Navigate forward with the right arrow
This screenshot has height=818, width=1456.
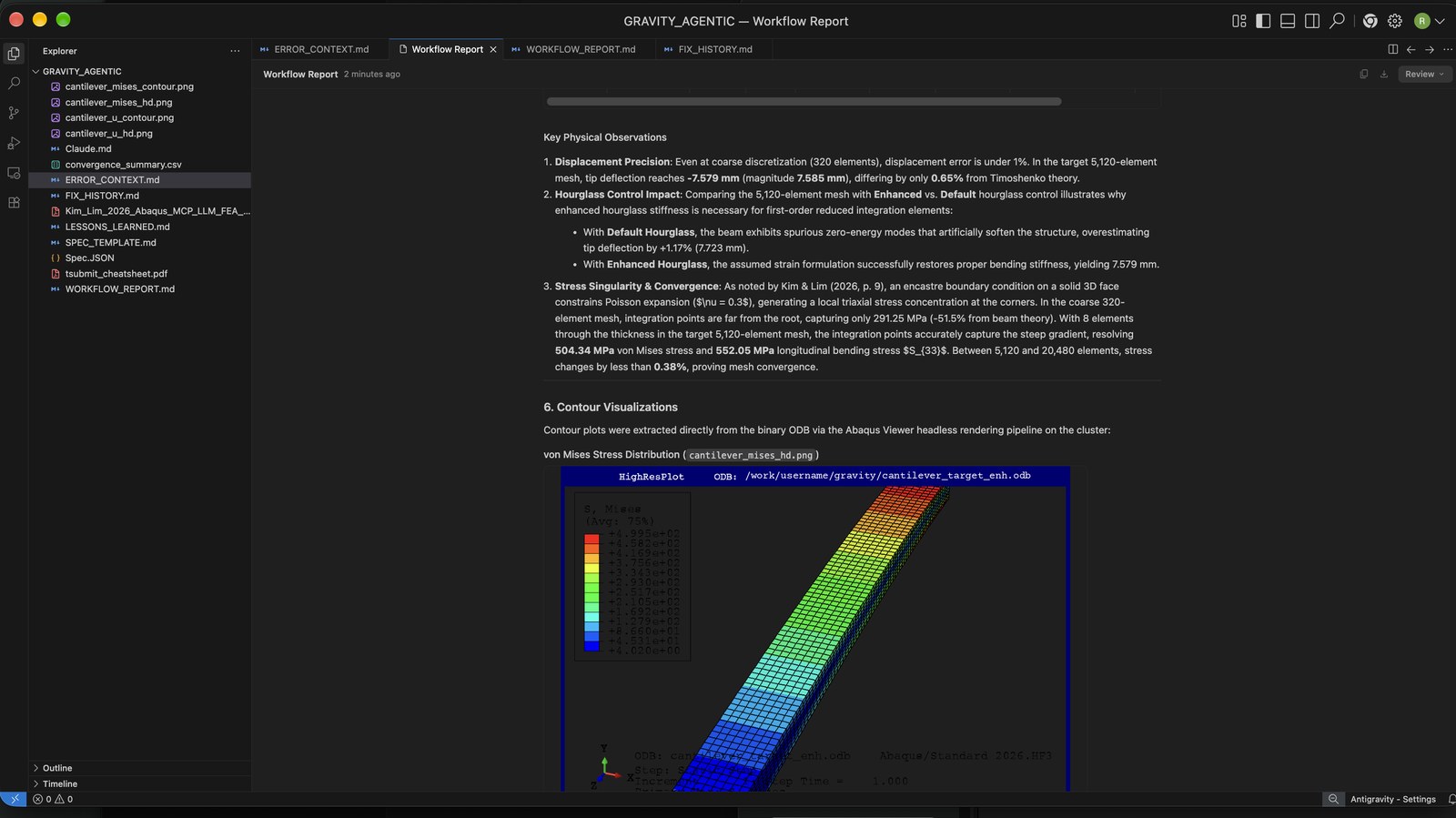[1430, 49]
